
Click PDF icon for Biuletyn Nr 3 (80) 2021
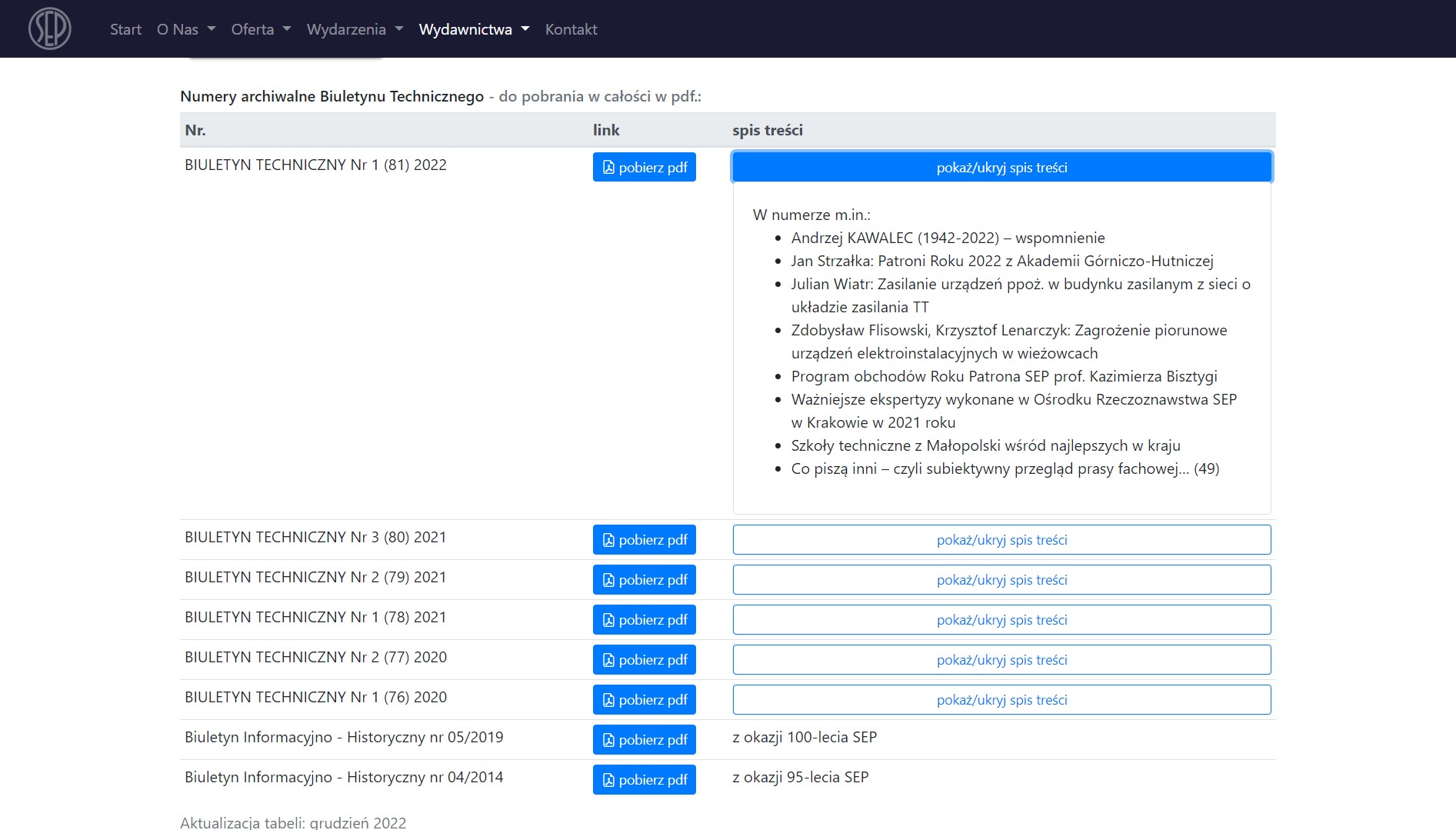click(608, 540)
